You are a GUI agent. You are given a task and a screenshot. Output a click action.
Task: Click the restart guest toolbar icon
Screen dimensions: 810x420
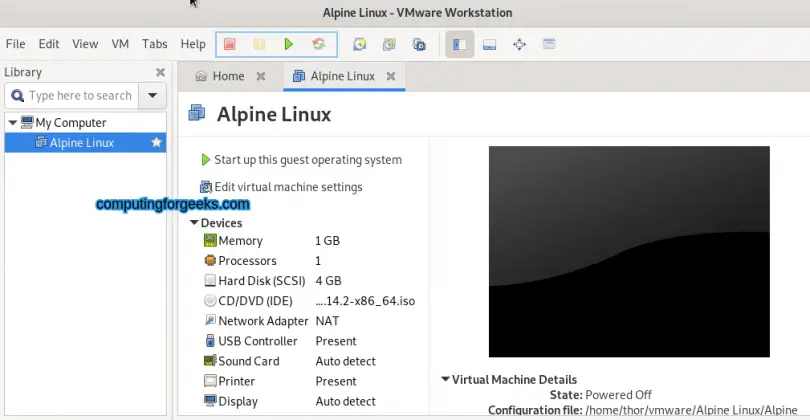click(x=319, y=44)
